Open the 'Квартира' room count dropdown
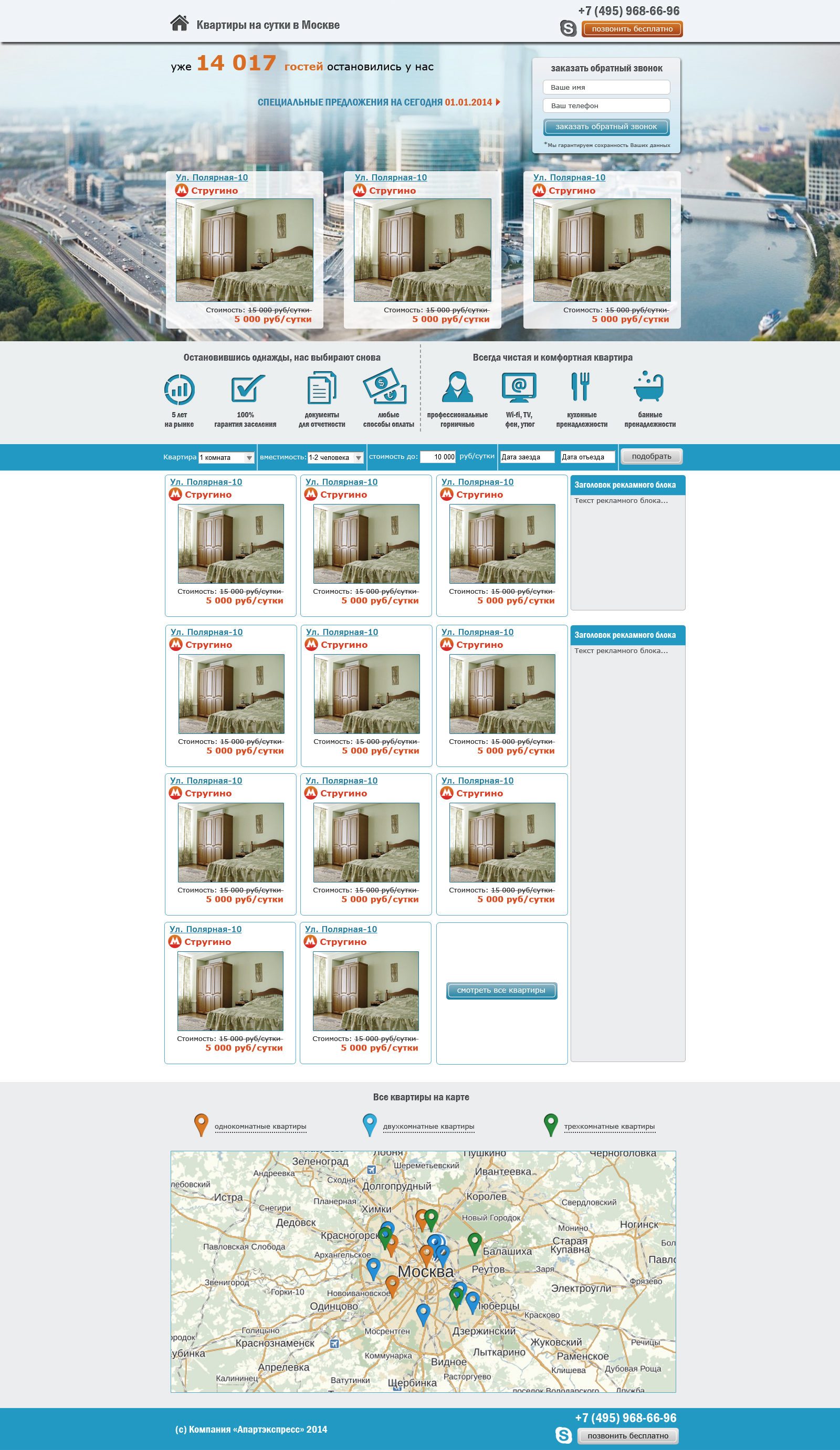840x1450 pixels. [x=226, y=457]
